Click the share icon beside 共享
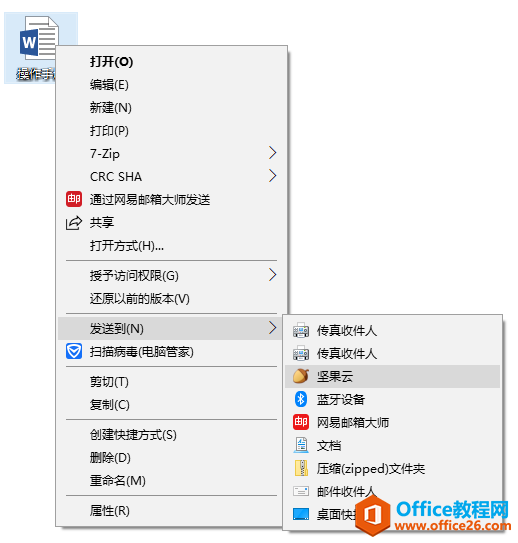This screenshot has width=518, height=543. (x=74, y=223)
